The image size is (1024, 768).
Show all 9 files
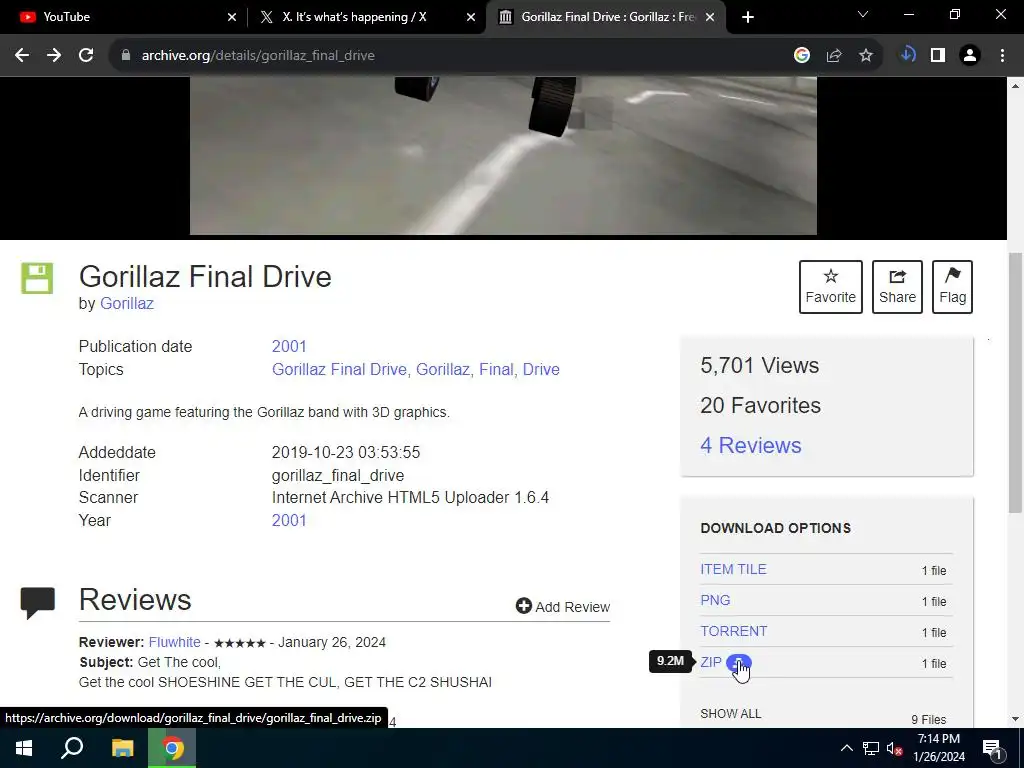pos(731,714)
